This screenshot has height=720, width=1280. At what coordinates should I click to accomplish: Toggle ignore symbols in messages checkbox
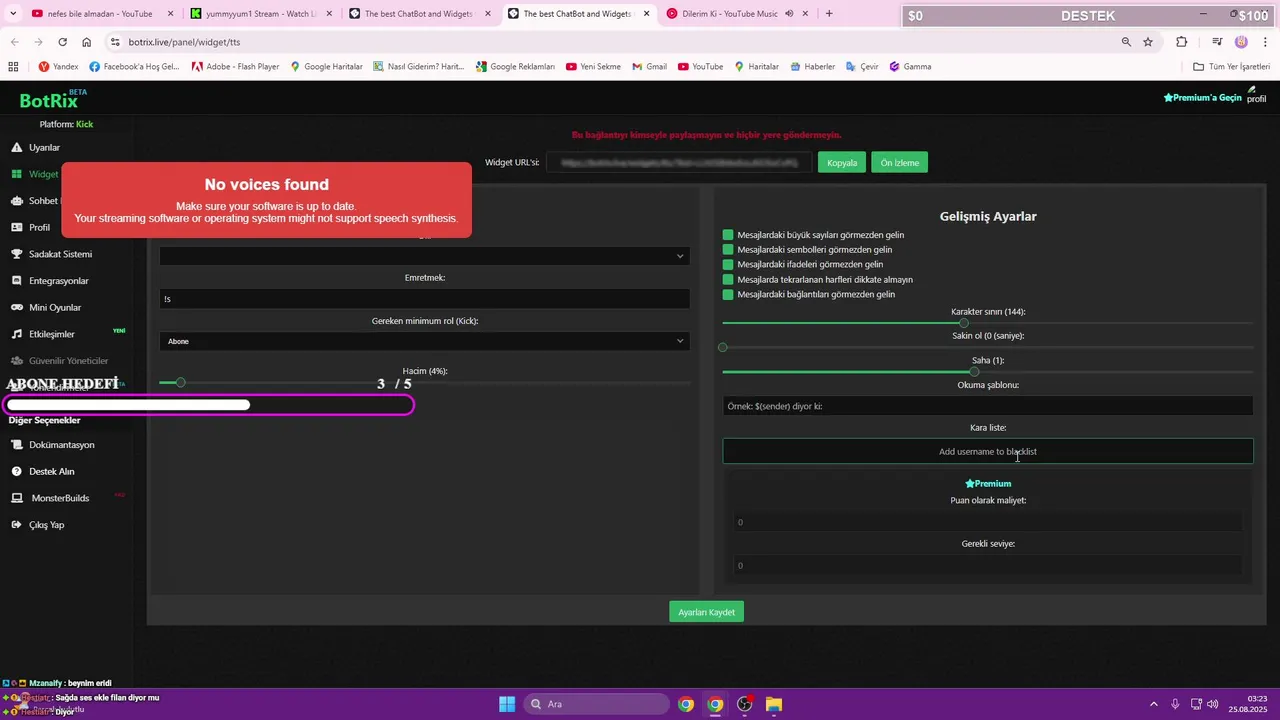click(x=728, y=250)
